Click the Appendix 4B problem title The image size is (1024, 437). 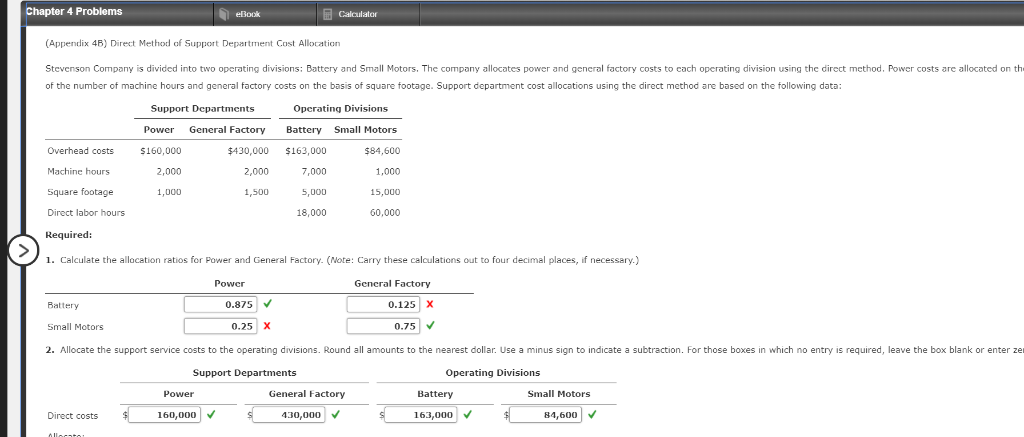click(x=193, y=43)
